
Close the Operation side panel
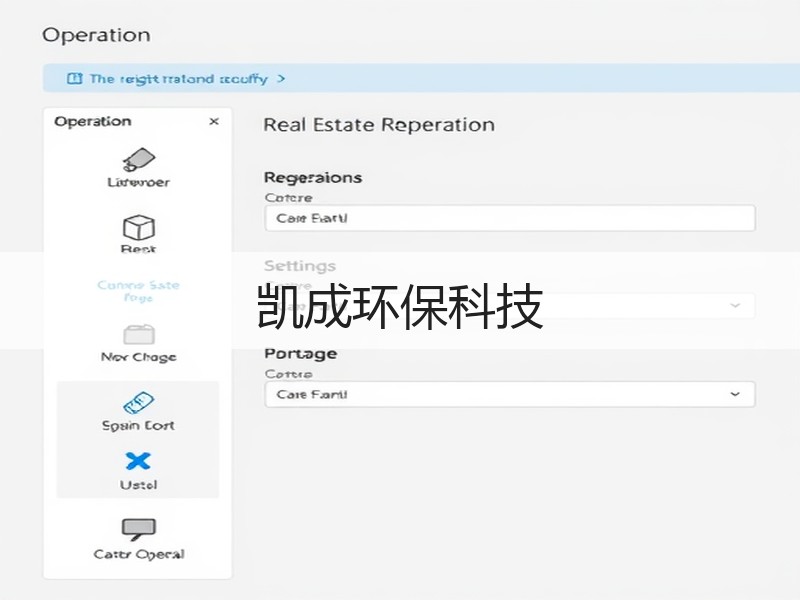(x=214, y=121)
